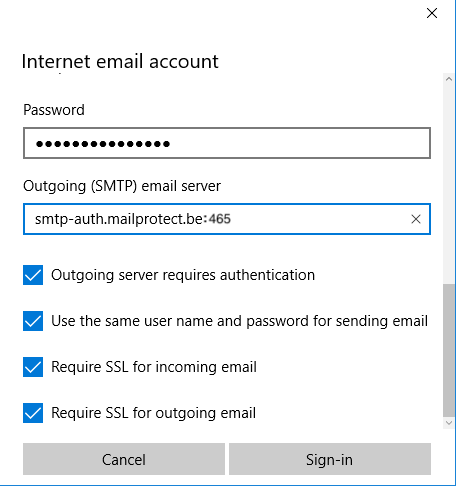Click the "Password" field label
The width and height of the screenshot is (456, 486).
pos(54,110)
